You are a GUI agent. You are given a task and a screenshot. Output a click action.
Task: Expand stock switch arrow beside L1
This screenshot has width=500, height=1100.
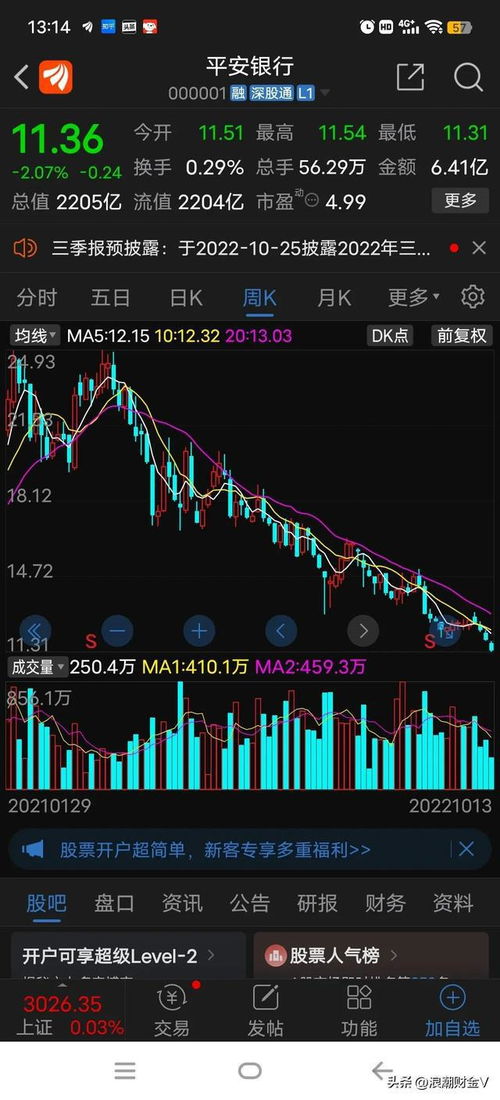(325, 93)
